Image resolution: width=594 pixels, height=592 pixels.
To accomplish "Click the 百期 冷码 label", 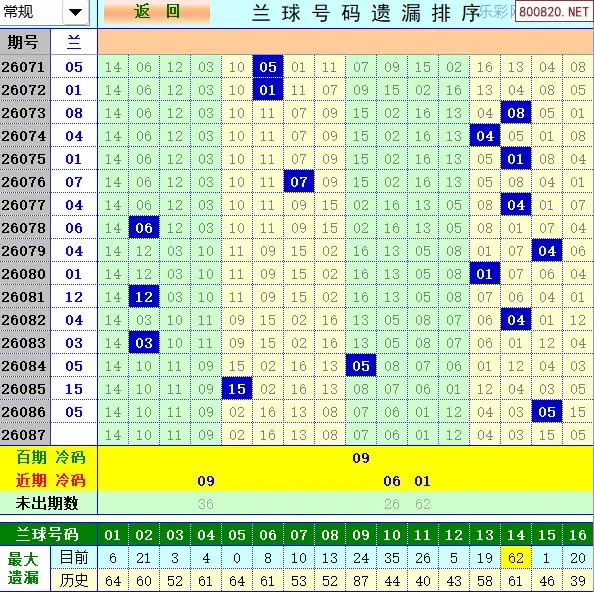I will (50, 458).
